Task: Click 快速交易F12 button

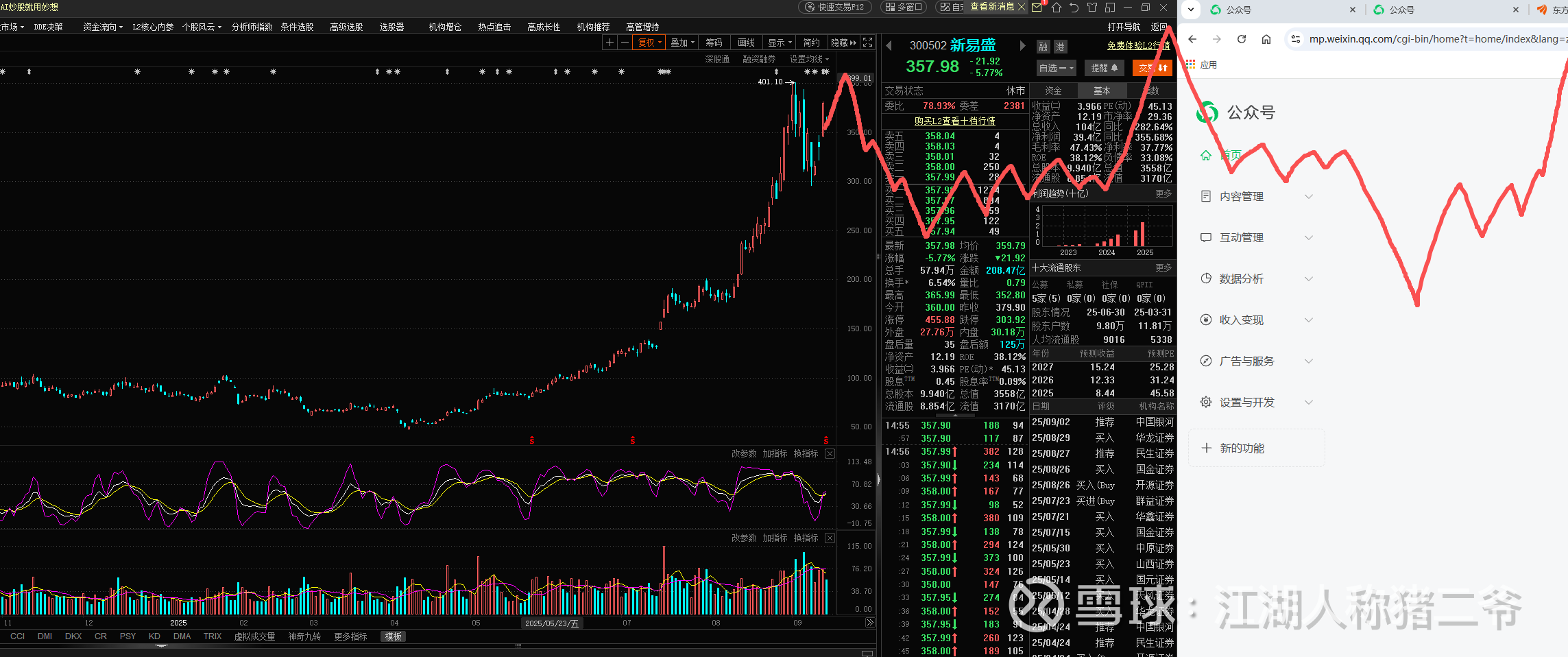Action: click(835, 7)
